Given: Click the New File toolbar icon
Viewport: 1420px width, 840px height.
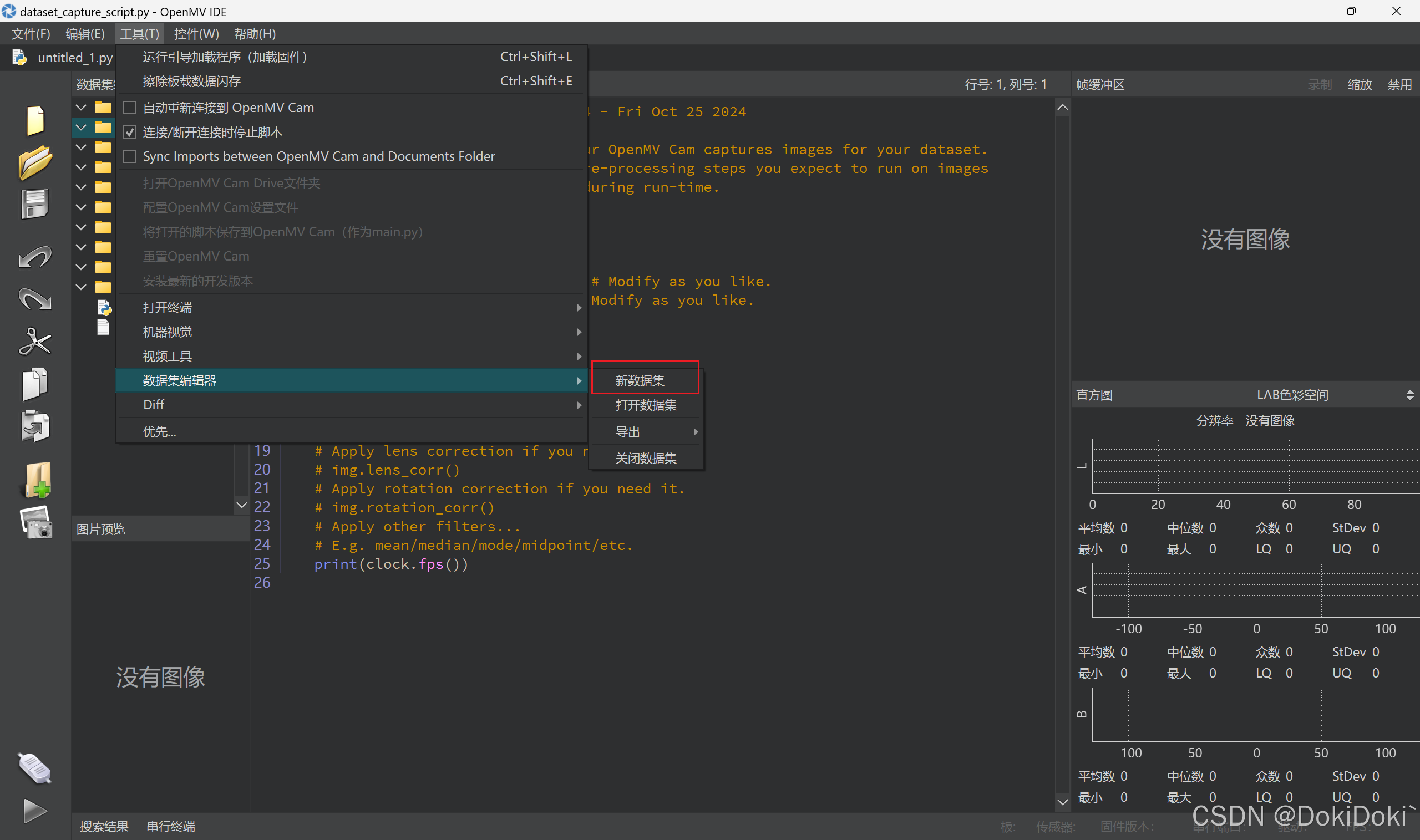Looking at the screenshot, I should pos(35,120).
